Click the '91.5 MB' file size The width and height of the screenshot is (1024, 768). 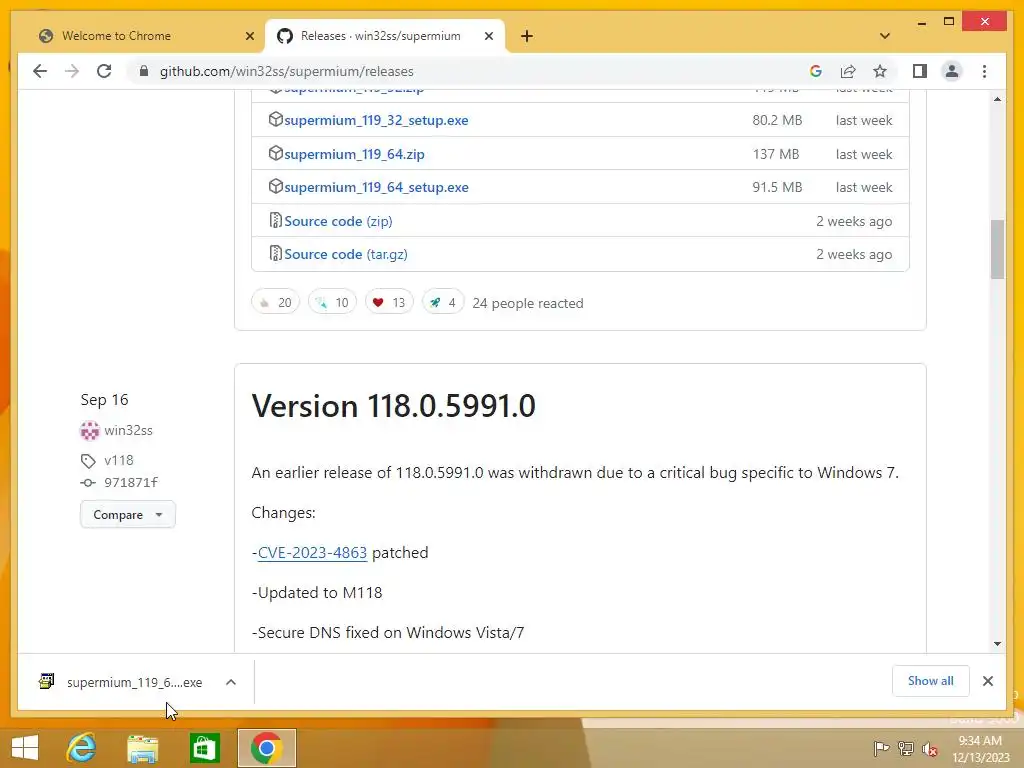777,187
